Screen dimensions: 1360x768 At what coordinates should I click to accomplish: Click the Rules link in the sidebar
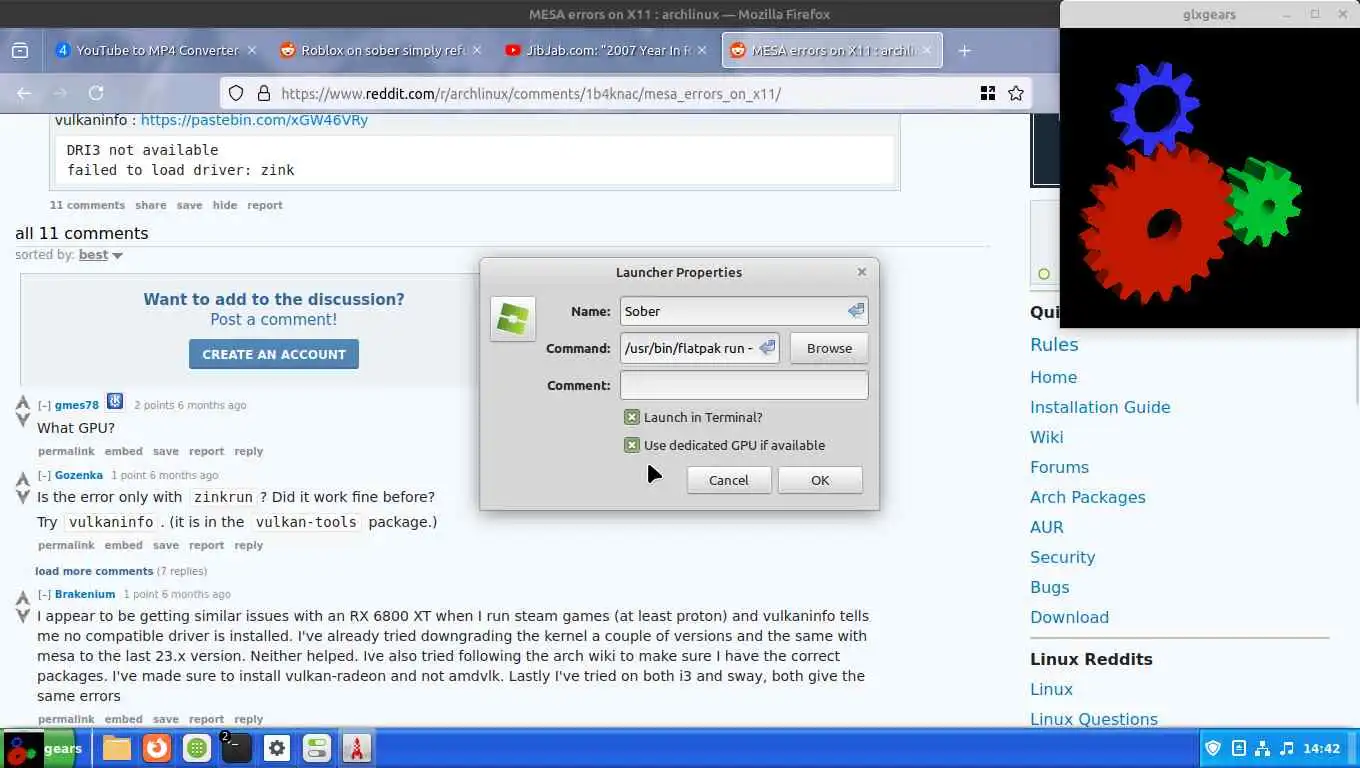[x=1054, y=344]
